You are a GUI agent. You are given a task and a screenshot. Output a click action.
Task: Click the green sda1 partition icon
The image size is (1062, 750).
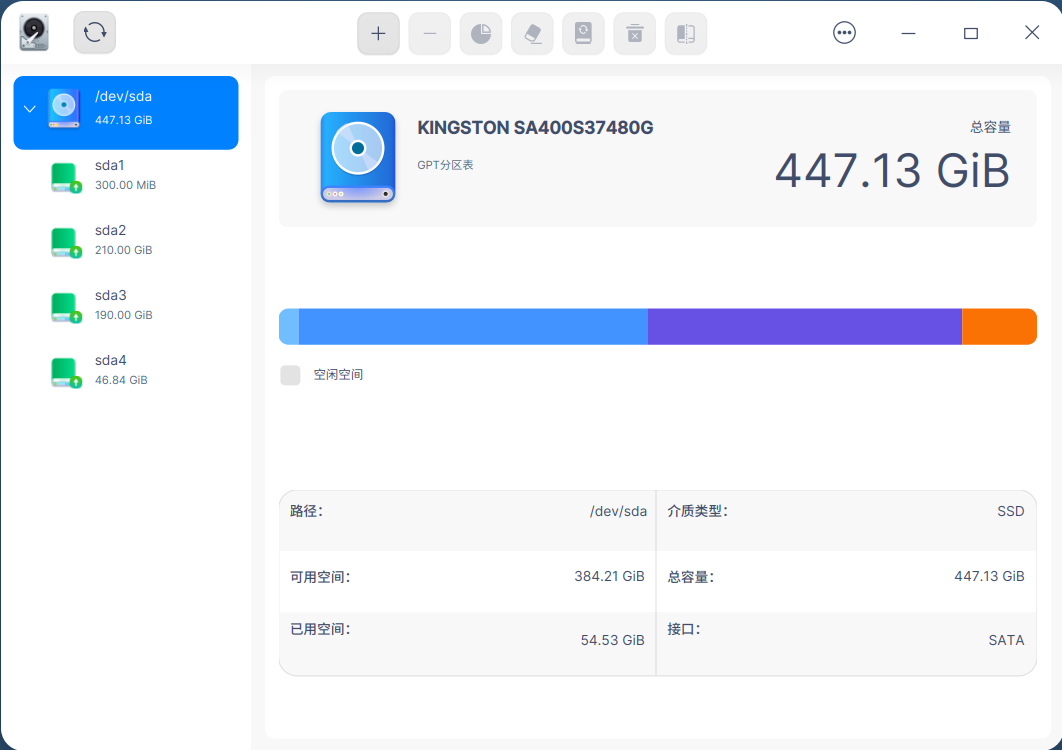64,176
